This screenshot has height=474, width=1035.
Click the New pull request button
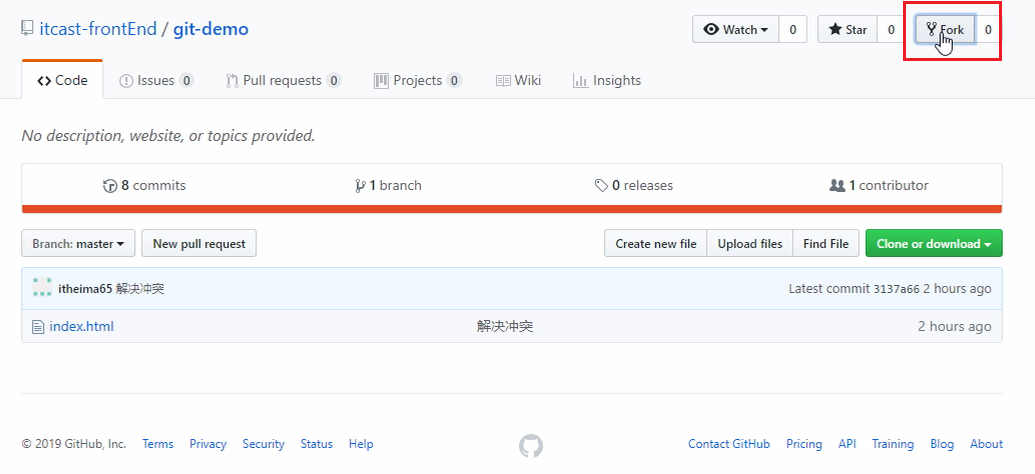pos(199,244)
